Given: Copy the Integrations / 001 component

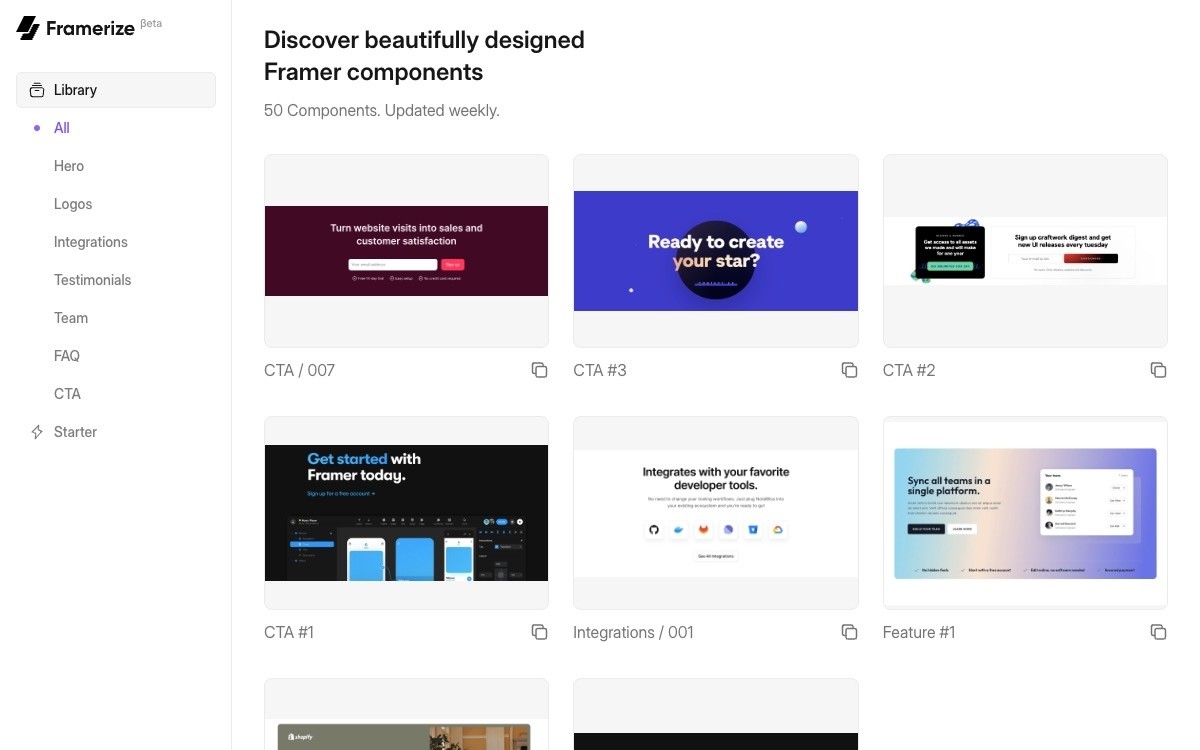Looking at the screenshot, I should (x=849, y=632).
